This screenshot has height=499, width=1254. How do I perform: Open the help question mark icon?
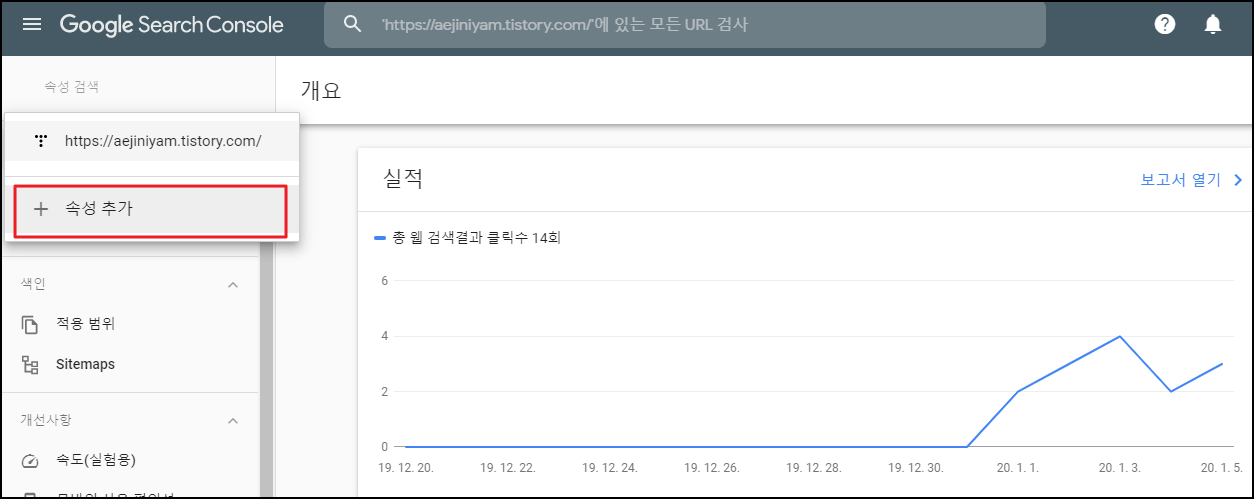point(1164,24)
